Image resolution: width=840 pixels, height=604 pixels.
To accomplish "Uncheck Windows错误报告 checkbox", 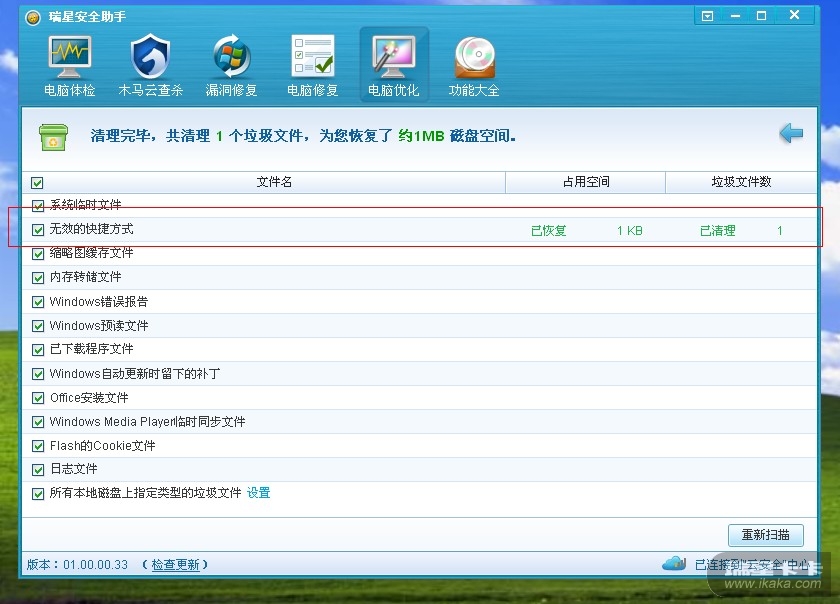I will click(x=38, y=302).
